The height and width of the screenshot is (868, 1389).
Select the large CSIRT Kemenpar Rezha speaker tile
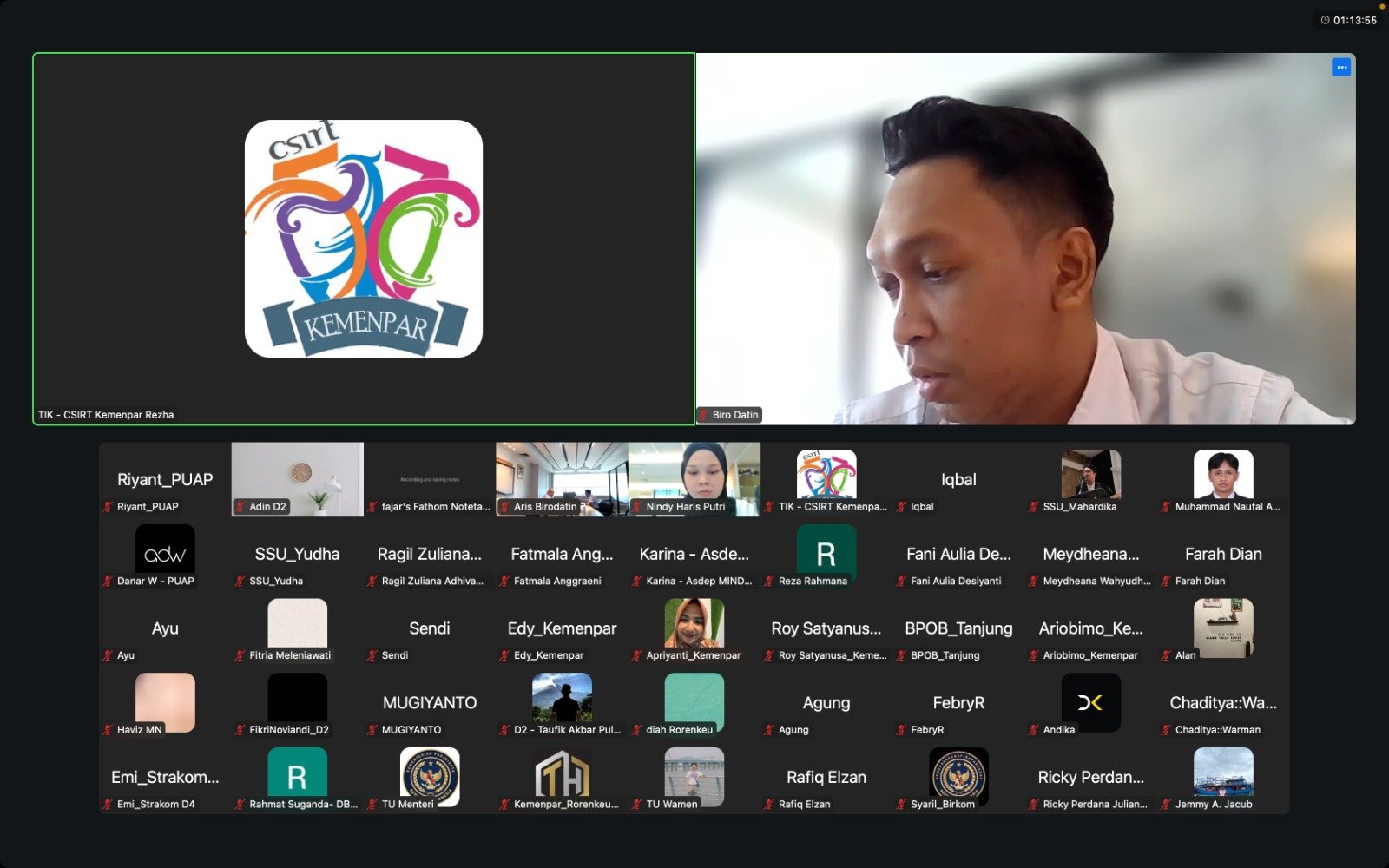tap(364, 239)
